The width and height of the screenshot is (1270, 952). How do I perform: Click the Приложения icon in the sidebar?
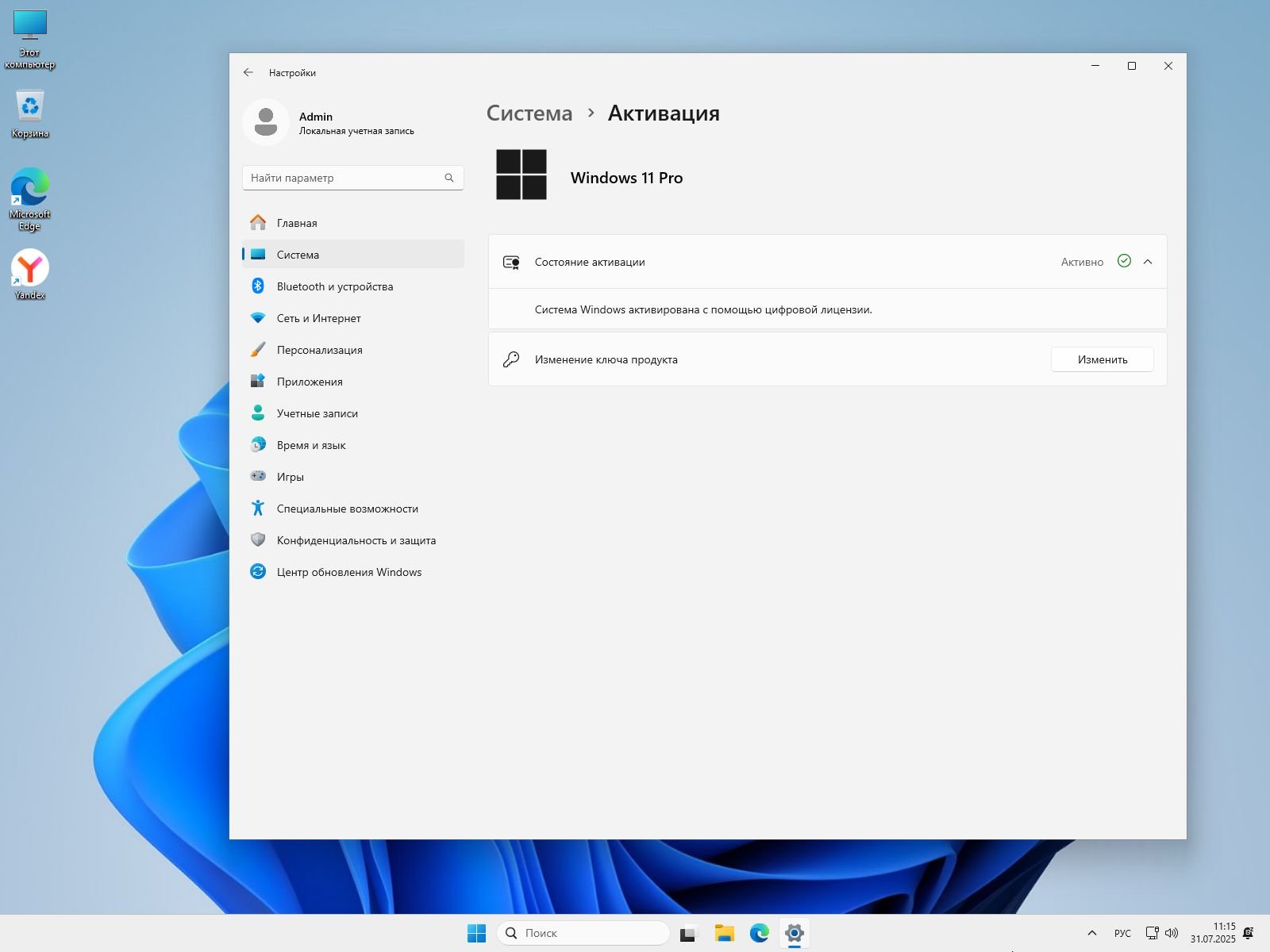coord(258,381)
